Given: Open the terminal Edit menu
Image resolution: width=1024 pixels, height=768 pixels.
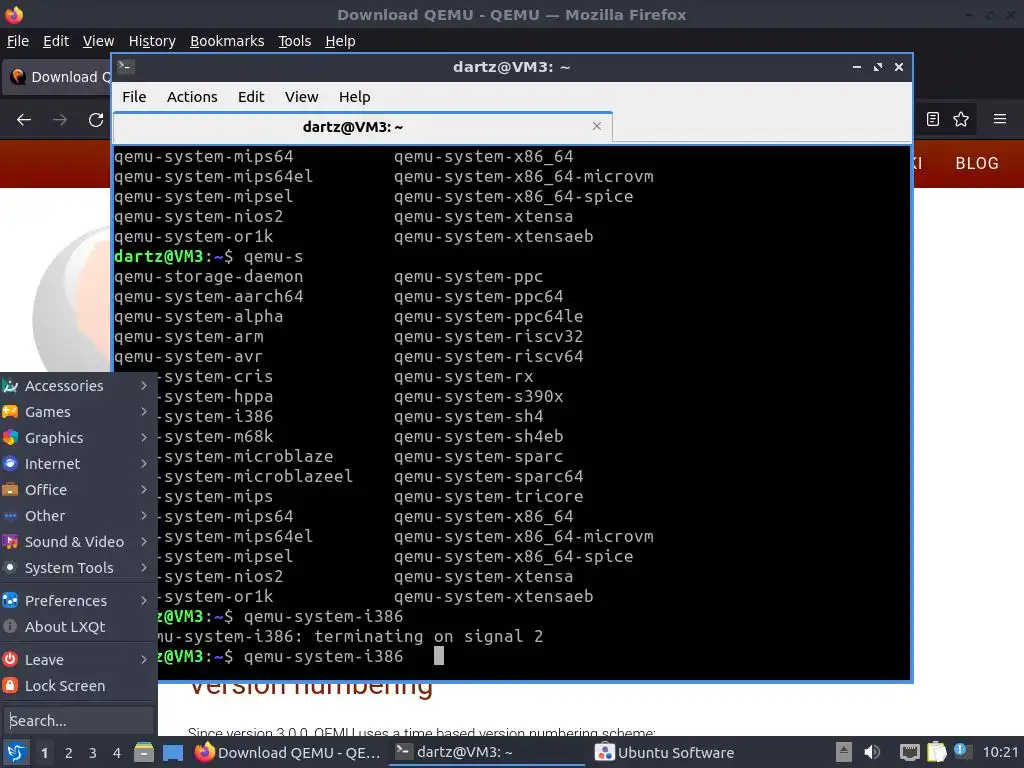Looking at the screenshot, I should 251,97.
